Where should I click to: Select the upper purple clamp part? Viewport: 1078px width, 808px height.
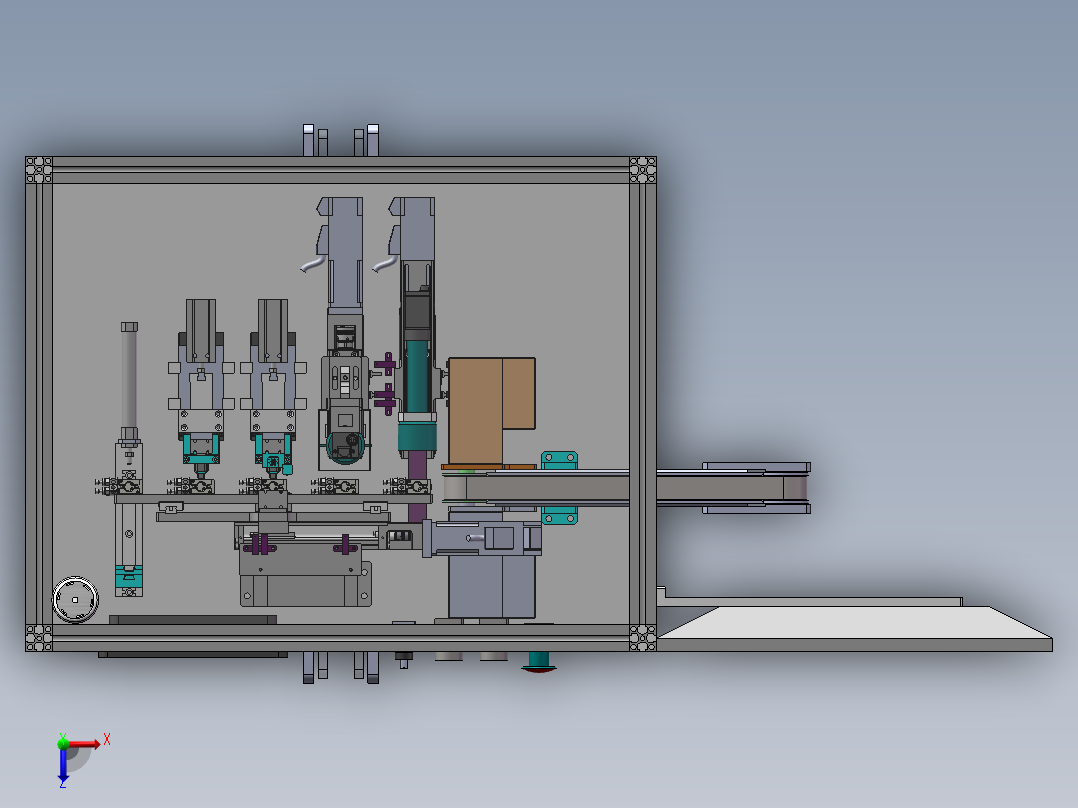385,364
